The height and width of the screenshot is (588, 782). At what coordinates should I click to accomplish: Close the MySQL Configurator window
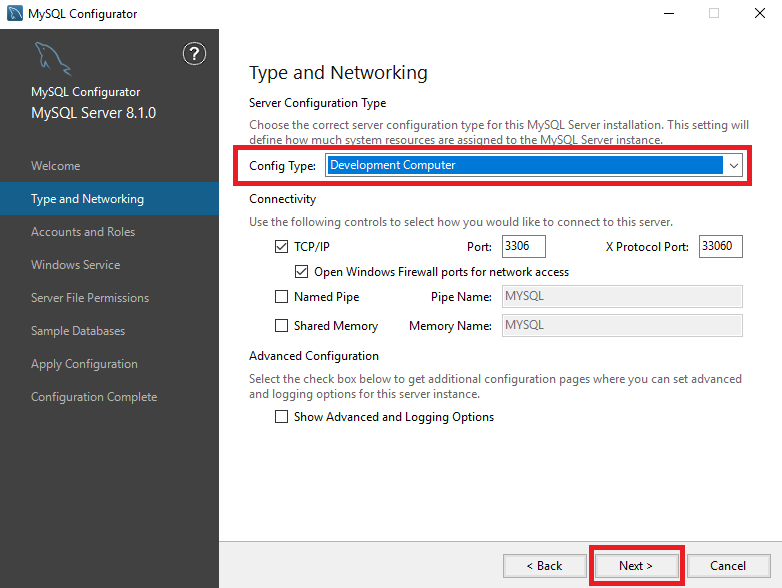point(760,13)
